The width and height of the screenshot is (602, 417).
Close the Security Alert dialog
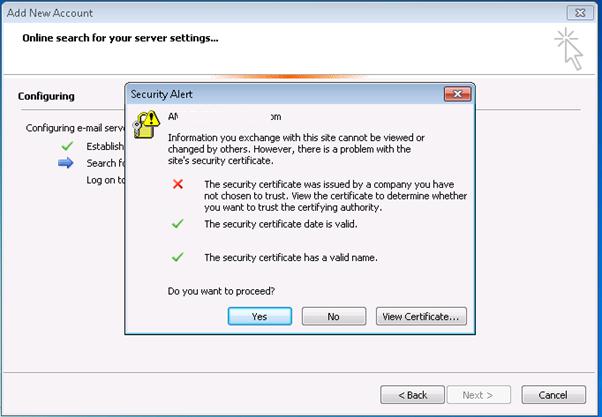[x=457, y=94]
